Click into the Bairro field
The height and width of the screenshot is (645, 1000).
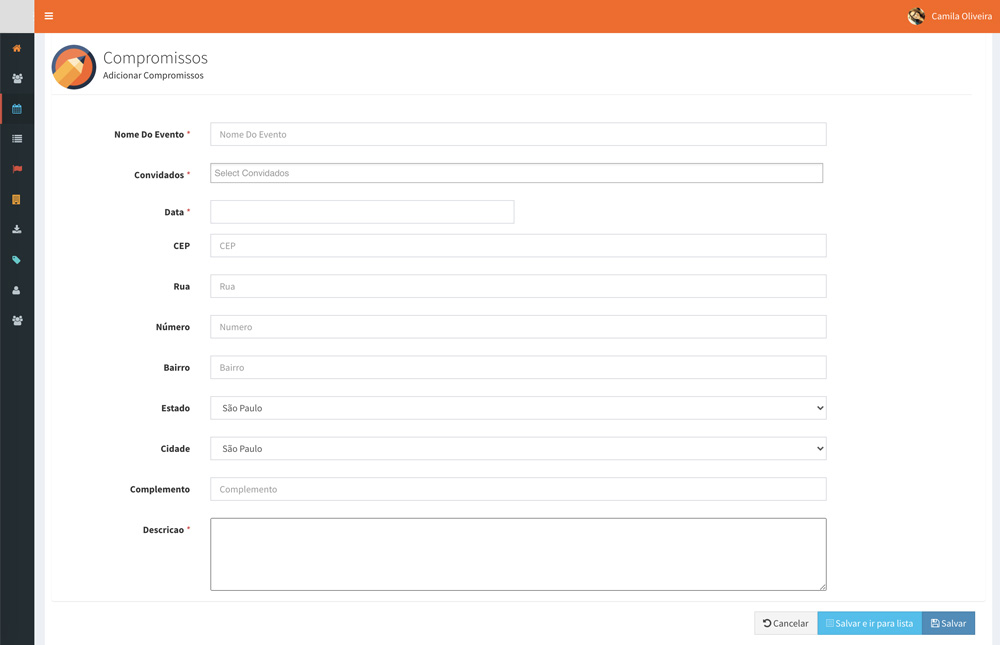518,367
